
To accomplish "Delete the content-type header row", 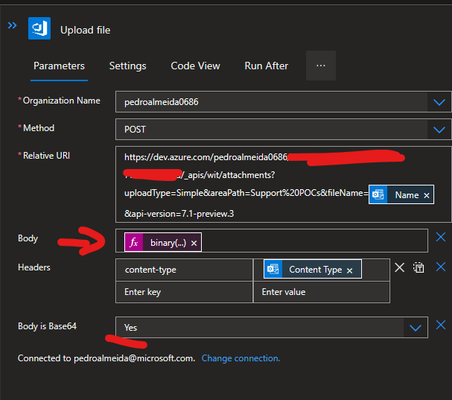I will tap(399, 267).
